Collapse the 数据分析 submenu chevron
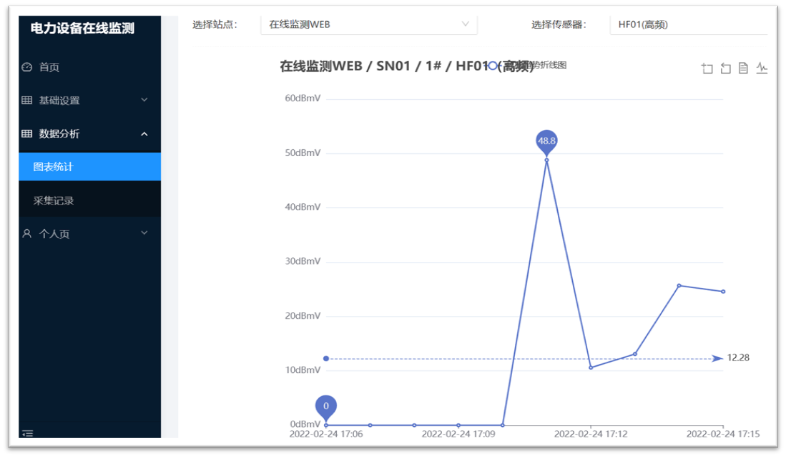The image size is (786, 457). tap(144, 134)
